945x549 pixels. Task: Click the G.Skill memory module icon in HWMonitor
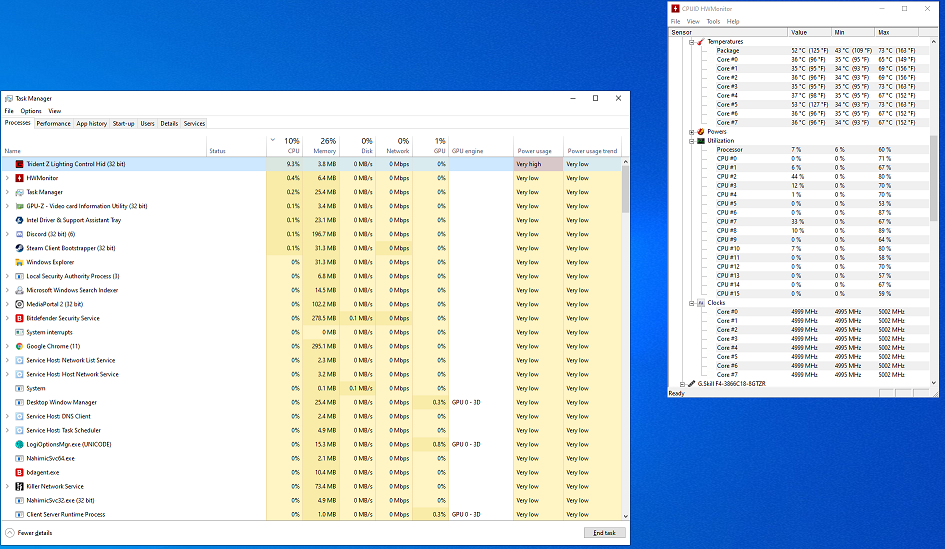pos(691,383)
